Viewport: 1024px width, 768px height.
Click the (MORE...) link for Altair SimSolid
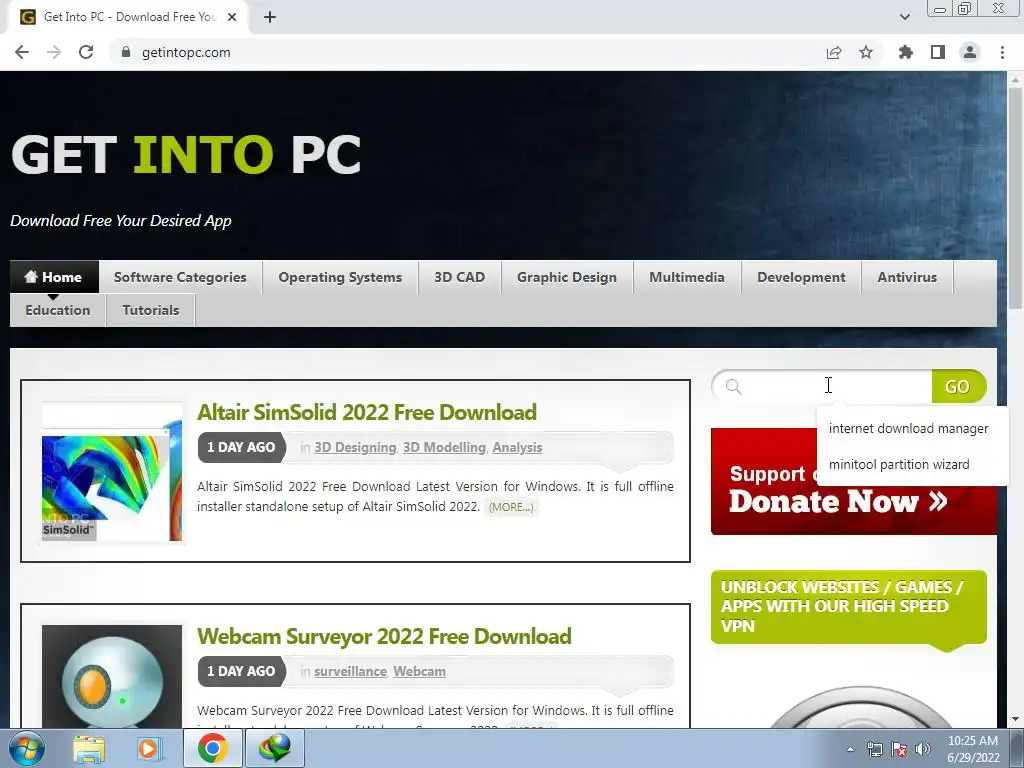511,507
